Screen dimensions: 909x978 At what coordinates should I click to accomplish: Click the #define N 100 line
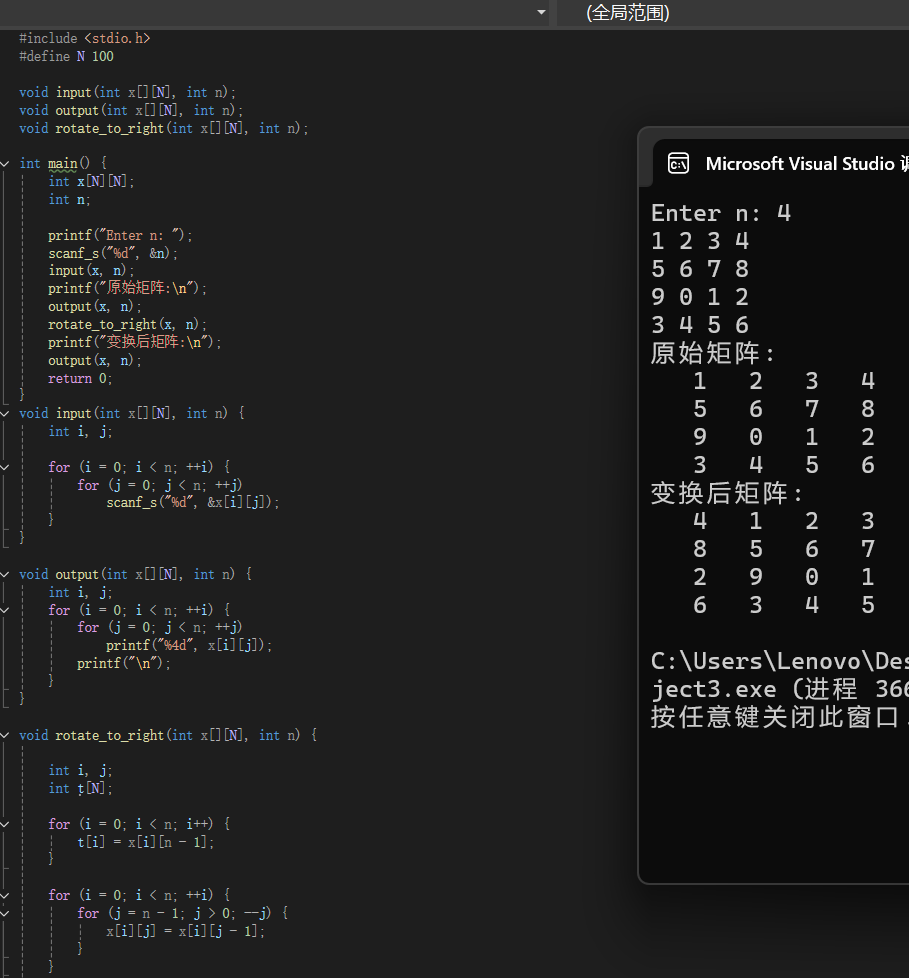pos(66,57)
